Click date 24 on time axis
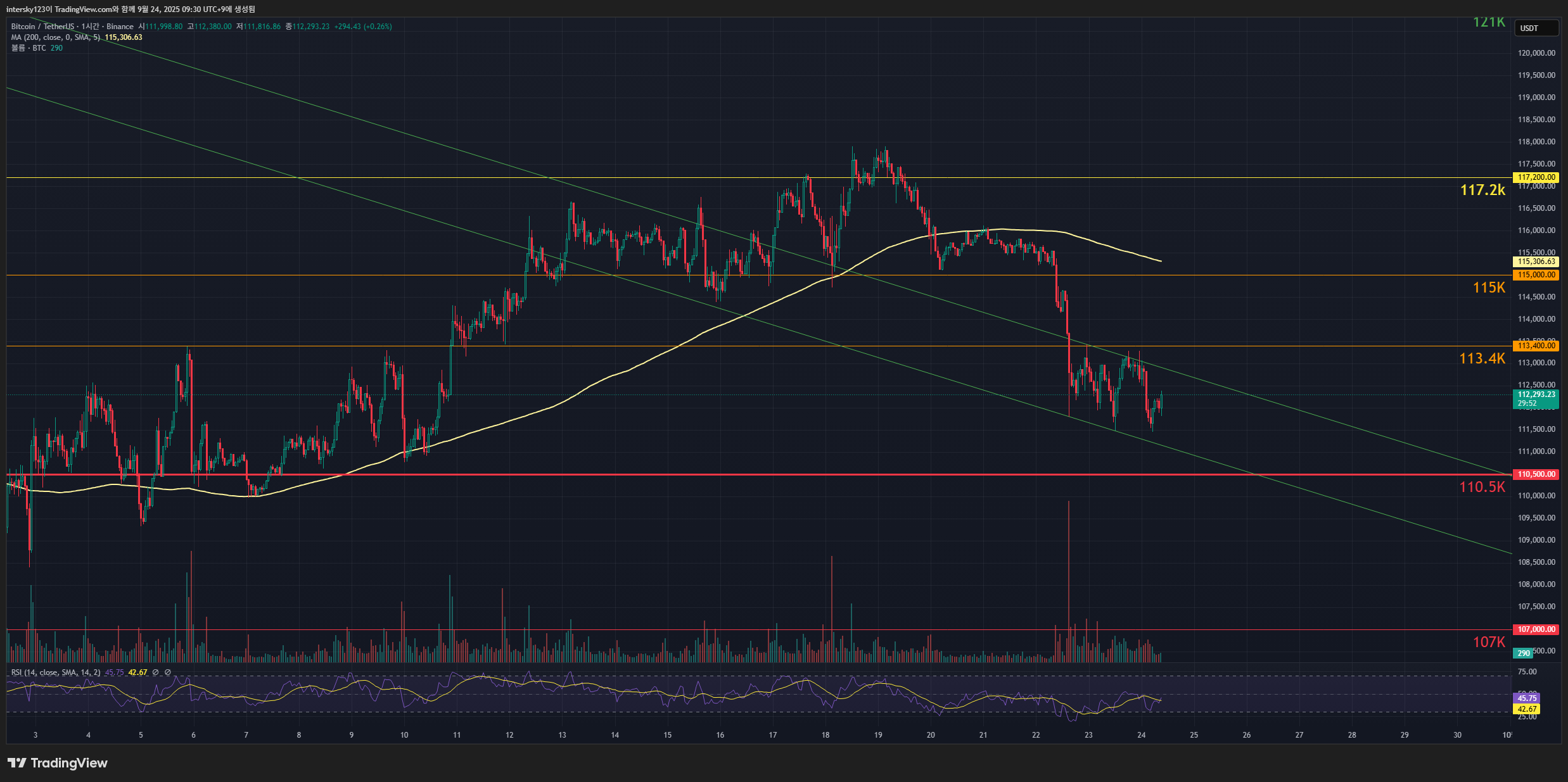This screenshot has height=782, width=1568. (1141, 735)
